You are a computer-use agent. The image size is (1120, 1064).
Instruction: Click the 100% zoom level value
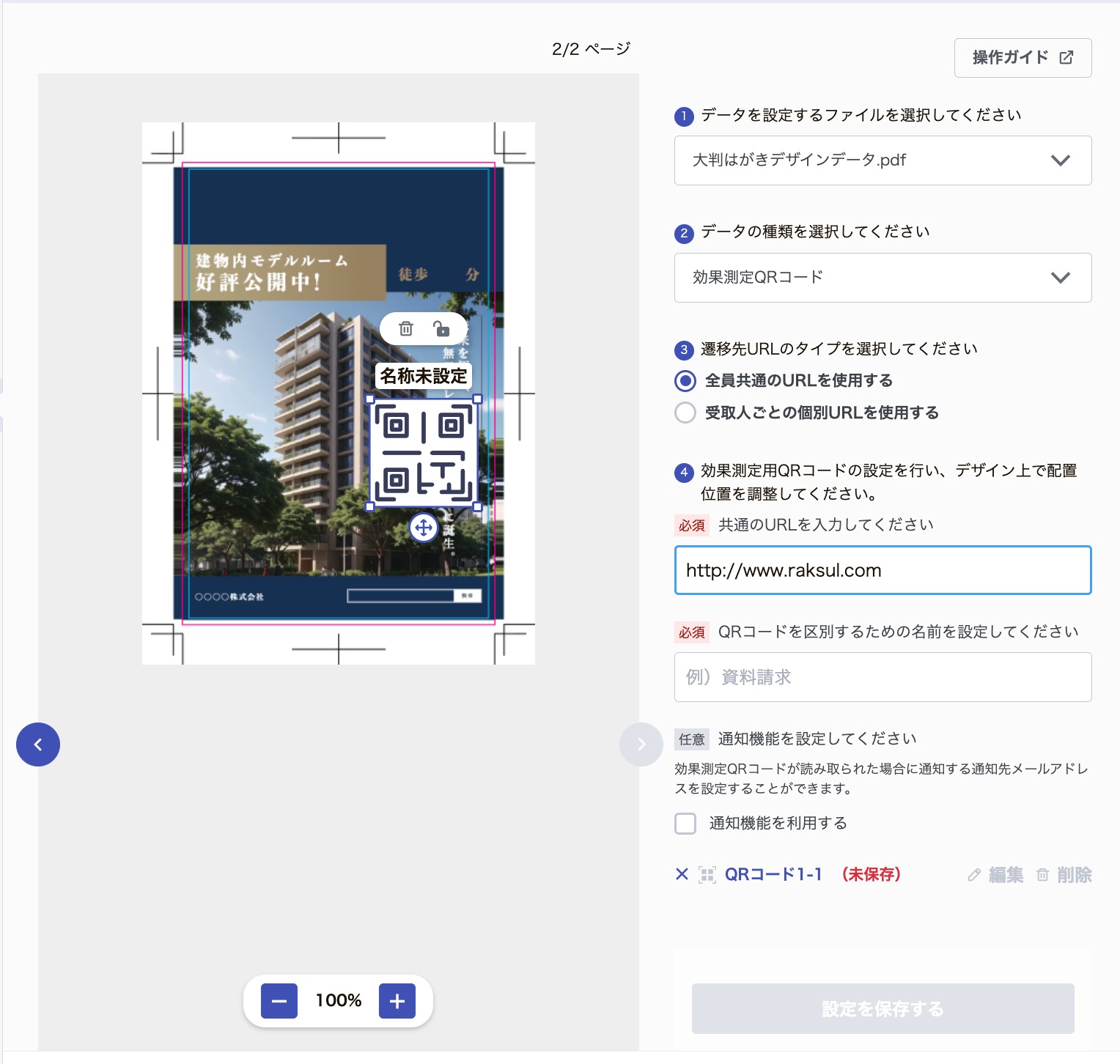click(x=339, y=1001)
